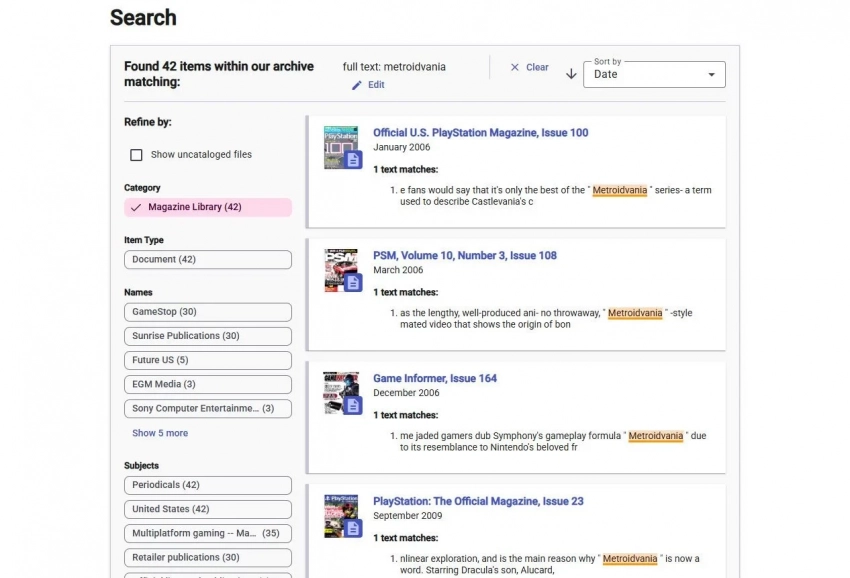Click document icon on PSM Issue 108
850x578 pixels.
click(x=352, y=283)
